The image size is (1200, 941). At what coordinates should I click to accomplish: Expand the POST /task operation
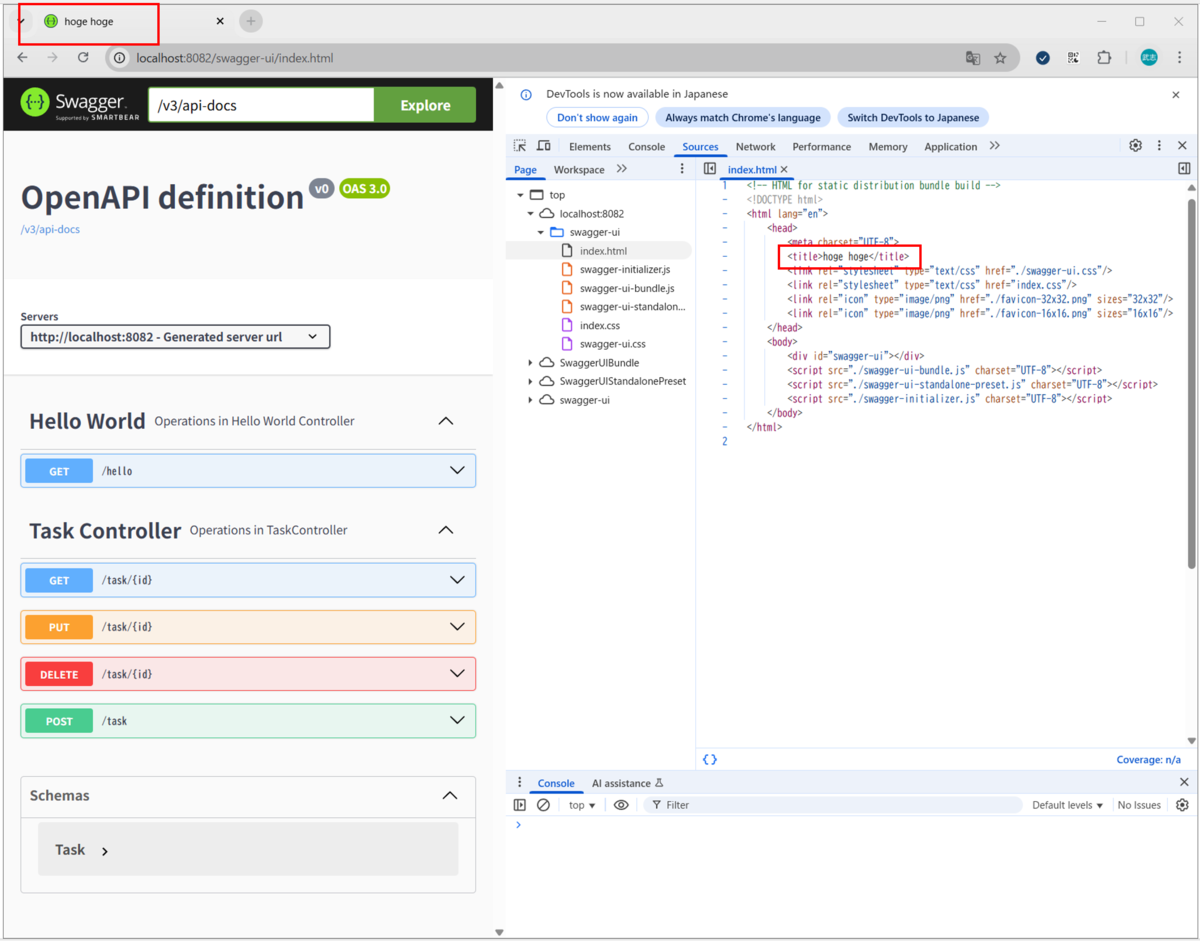(x=248, y=721)
